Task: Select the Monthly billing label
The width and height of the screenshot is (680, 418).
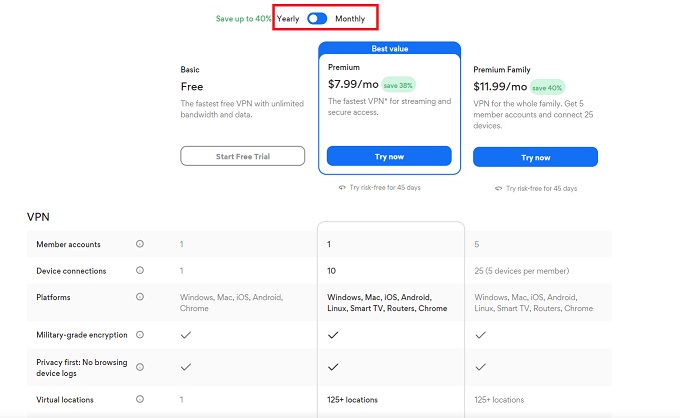Action: [350, 18]
